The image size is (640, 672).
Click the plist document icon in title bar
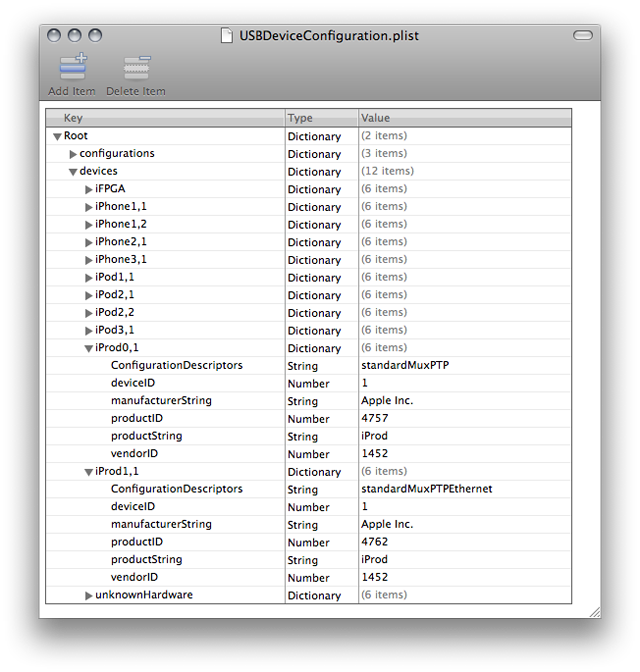pyautogui.click(x=228, y=36)
